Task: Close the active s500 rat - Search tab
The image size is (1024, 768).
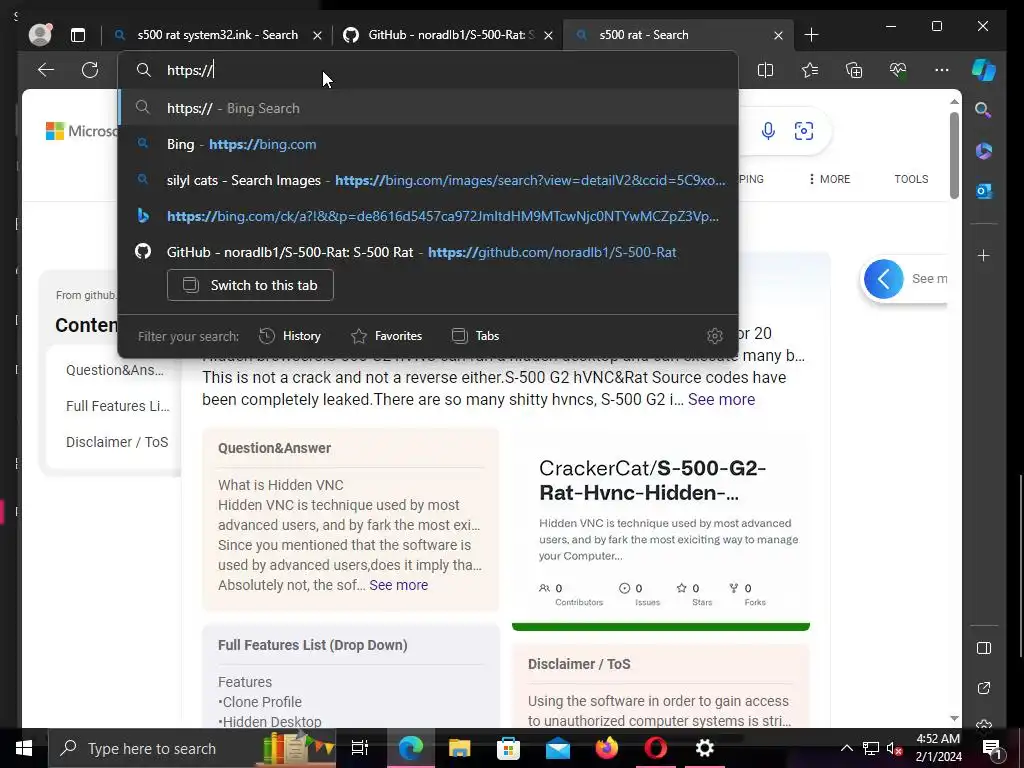Action: tap(778, 35)
